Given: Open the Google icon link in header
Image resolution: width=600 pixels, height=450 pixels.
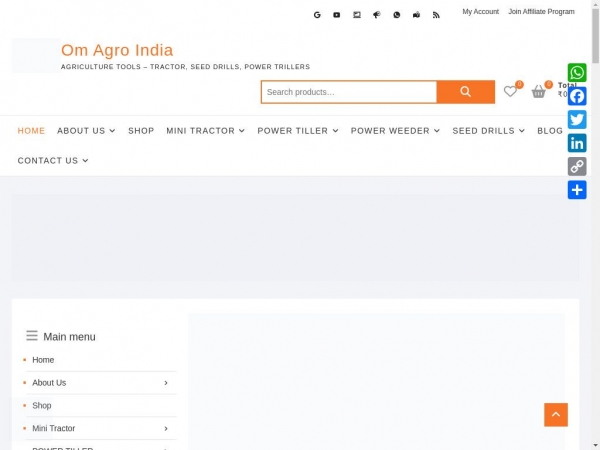Looking at the screenshot, I should 317,15.
